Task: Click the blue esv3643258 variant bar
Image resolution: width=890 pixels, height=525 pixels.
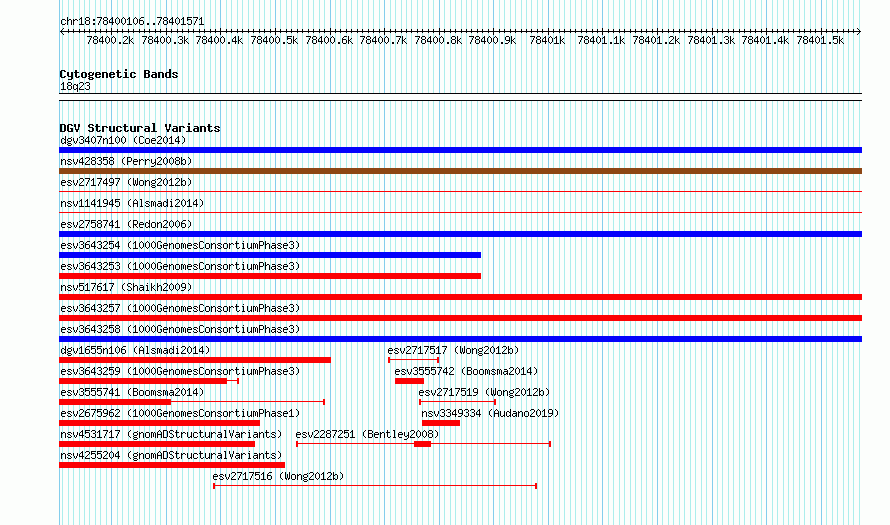Action: click(460, 339)
